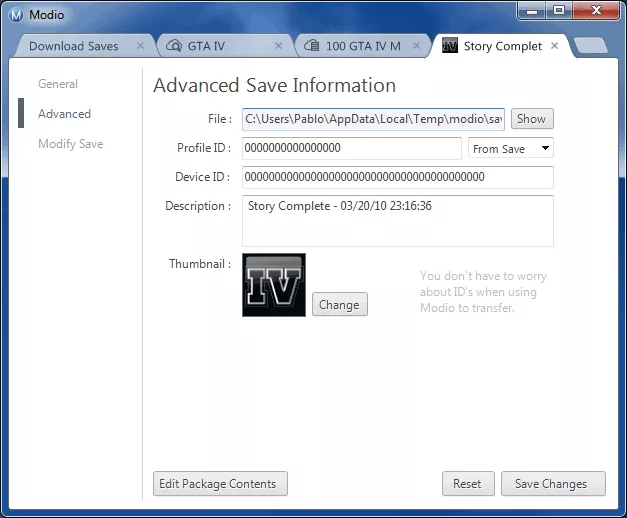Image resolution: width=627 pixels, height=518 pixels.
Task: Open the From Save dropdown
Action: [511, 148]
